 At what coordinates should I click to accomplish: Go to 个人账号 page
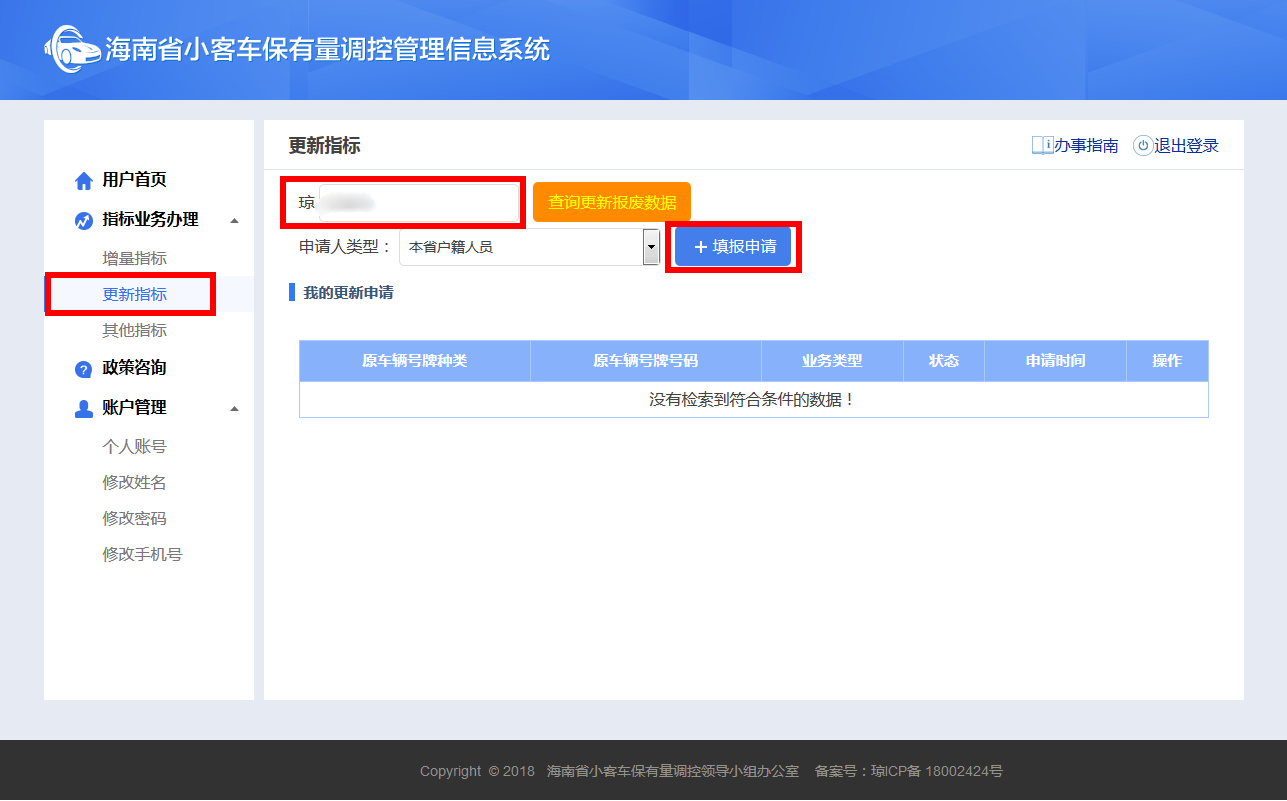click(x=134, y=446)
